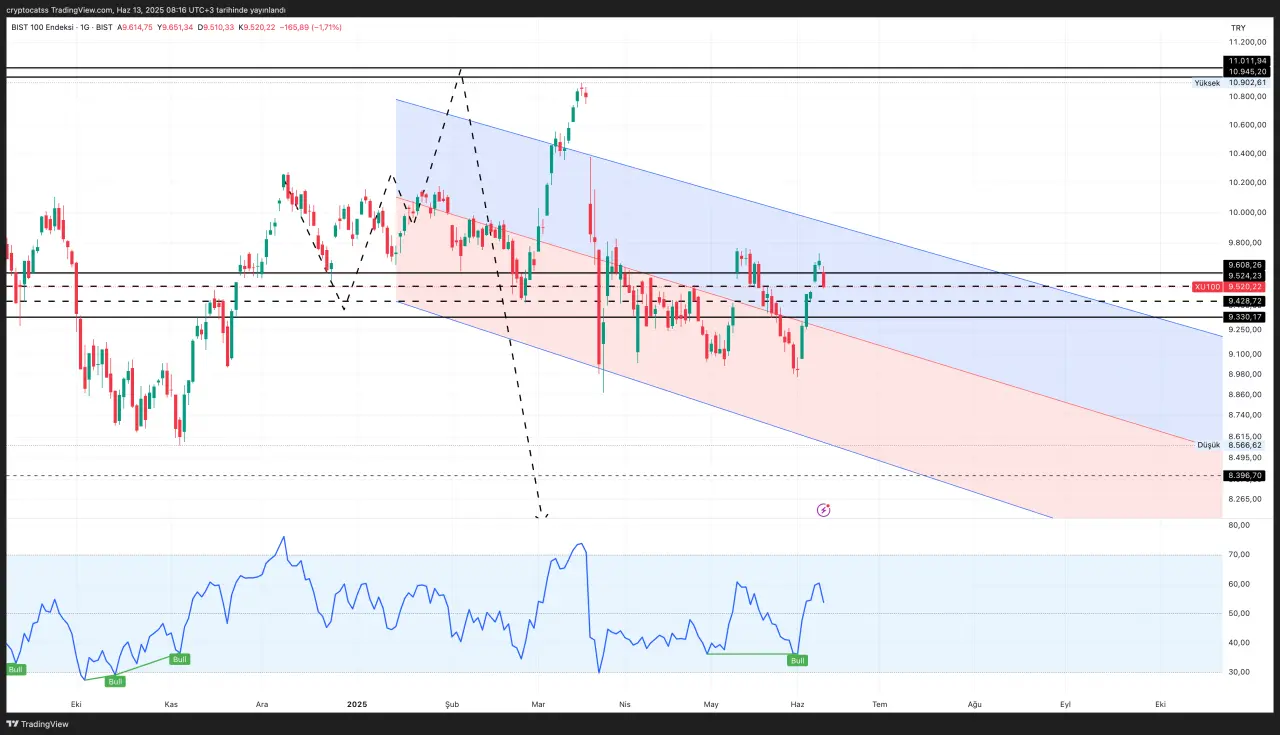Click the '8.495,00' price axis value
The width and height of the screenshot is (1280, 735).
pyautogui.click(x=1246, y=457)
